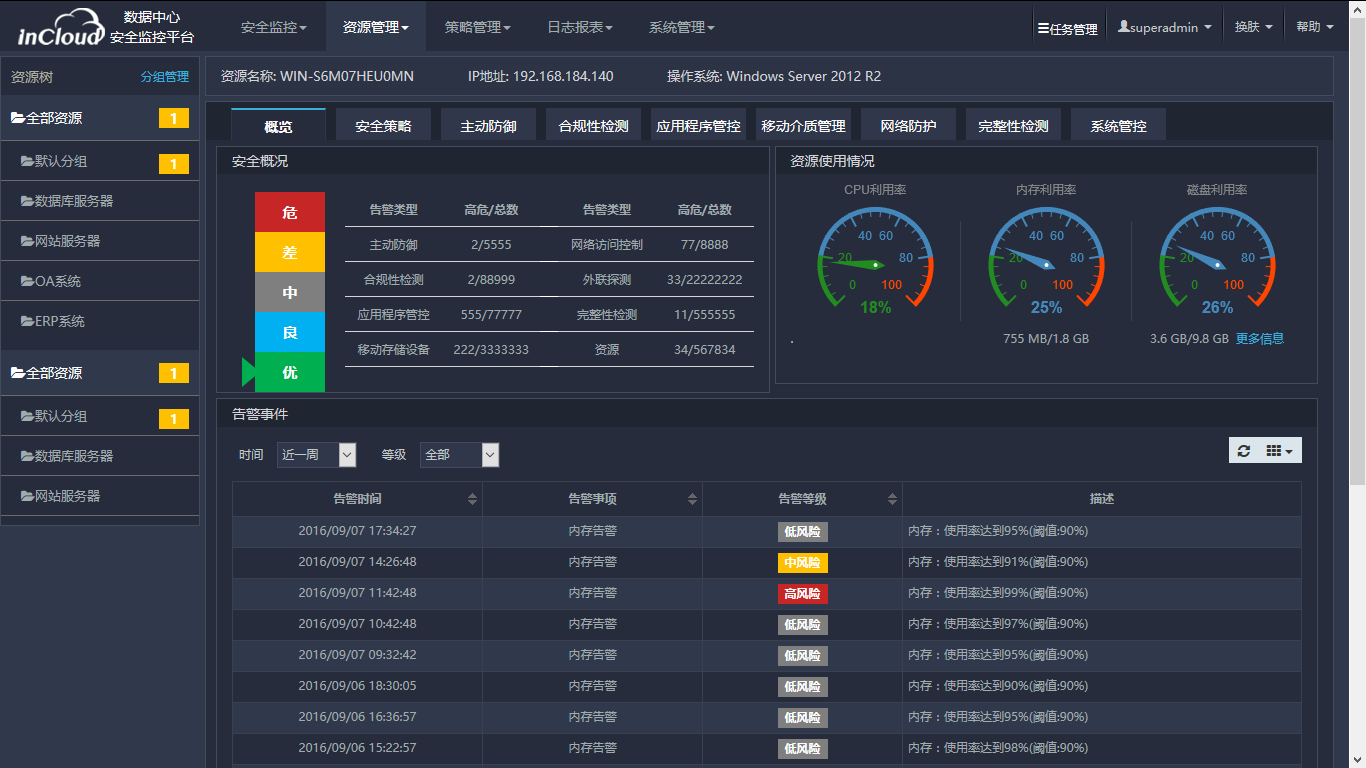Select the lower 默认分组 group

click(100, 416)
